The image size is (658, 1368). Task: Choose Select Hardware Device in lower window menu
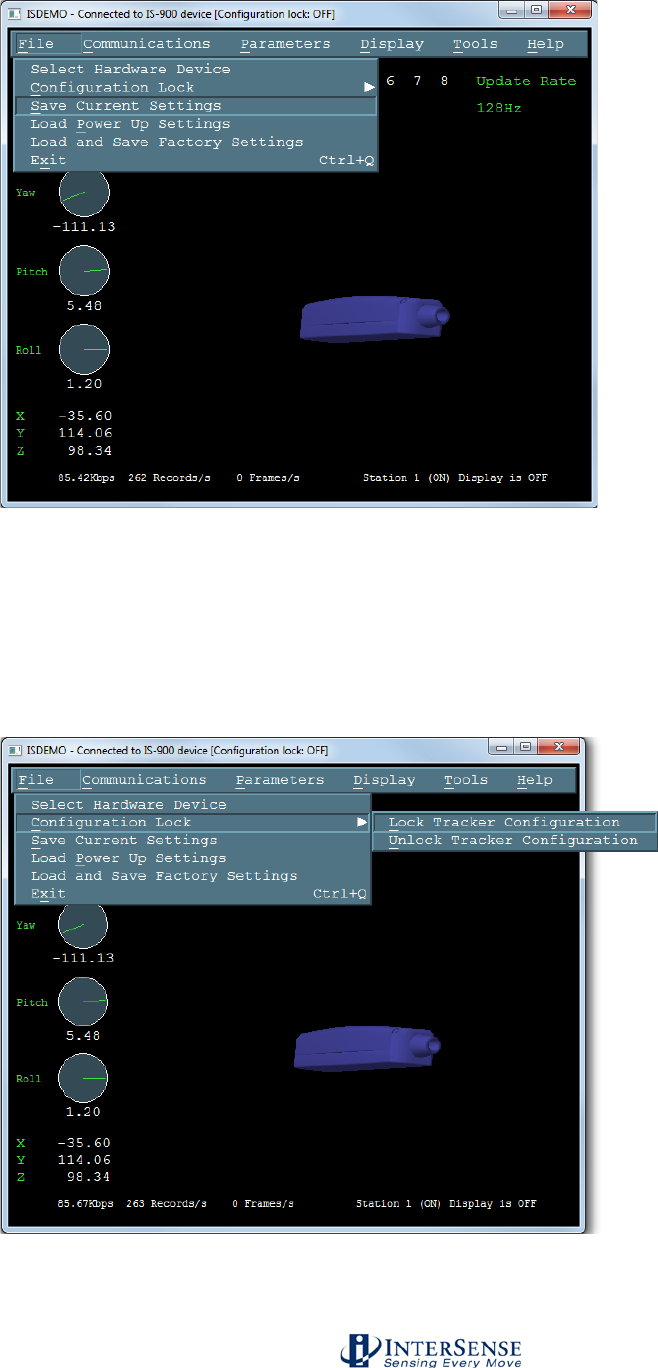193,804
